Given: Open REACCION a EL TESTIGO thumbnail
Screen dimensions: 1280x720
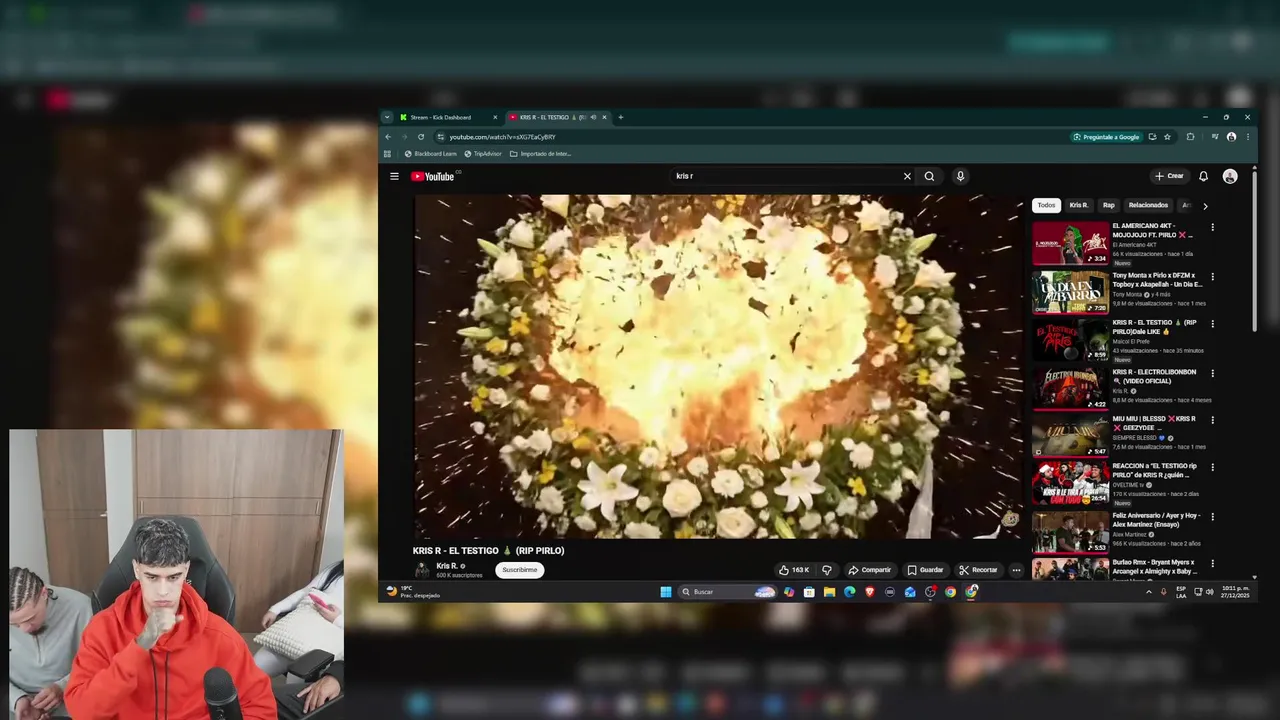Looking at the screenshot, I should (1070, 484).
